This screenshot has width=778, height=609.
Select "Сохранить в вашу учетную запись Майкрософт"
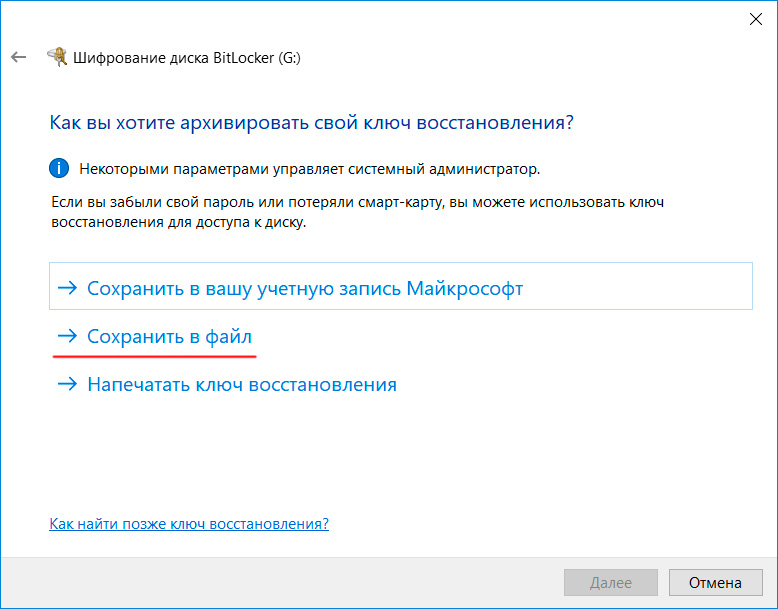click(x=305, y=289)
